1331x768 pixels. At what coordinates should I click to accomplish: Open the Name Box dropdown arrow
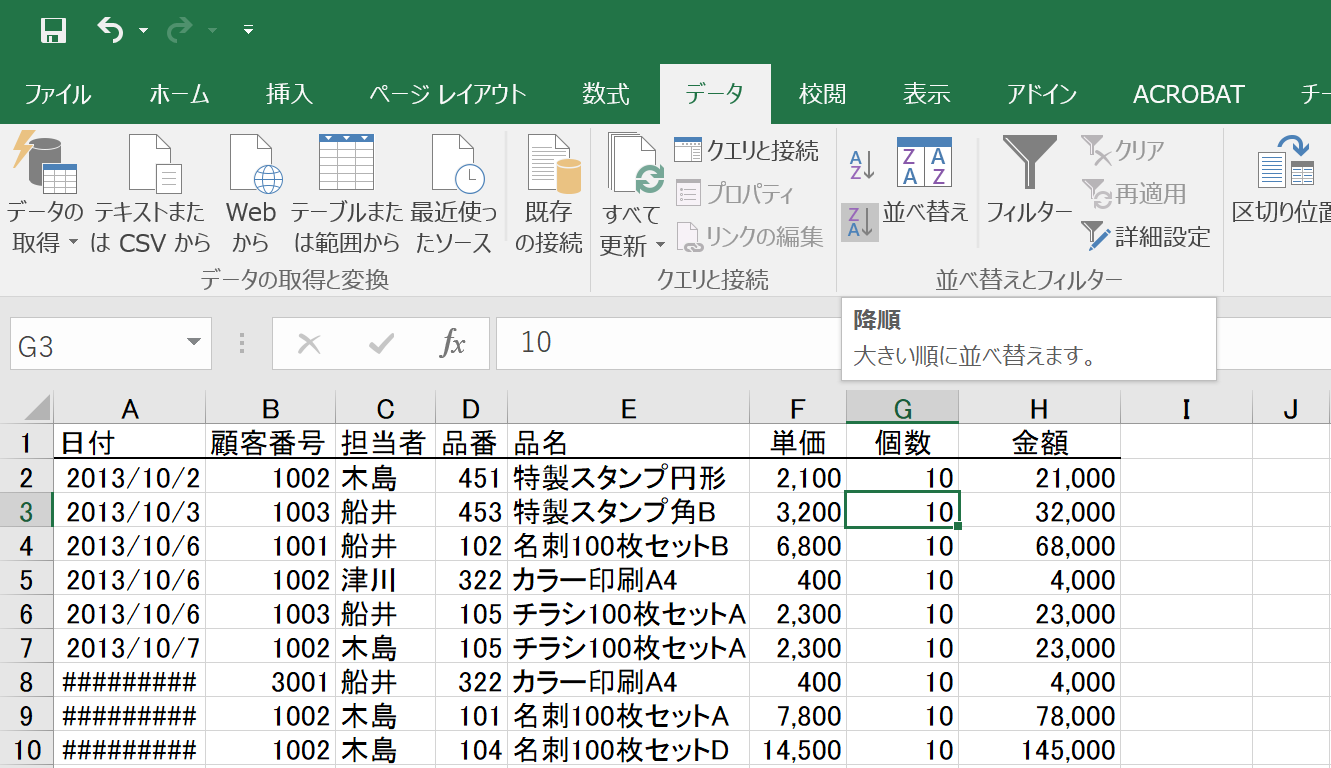click(194, 344)
